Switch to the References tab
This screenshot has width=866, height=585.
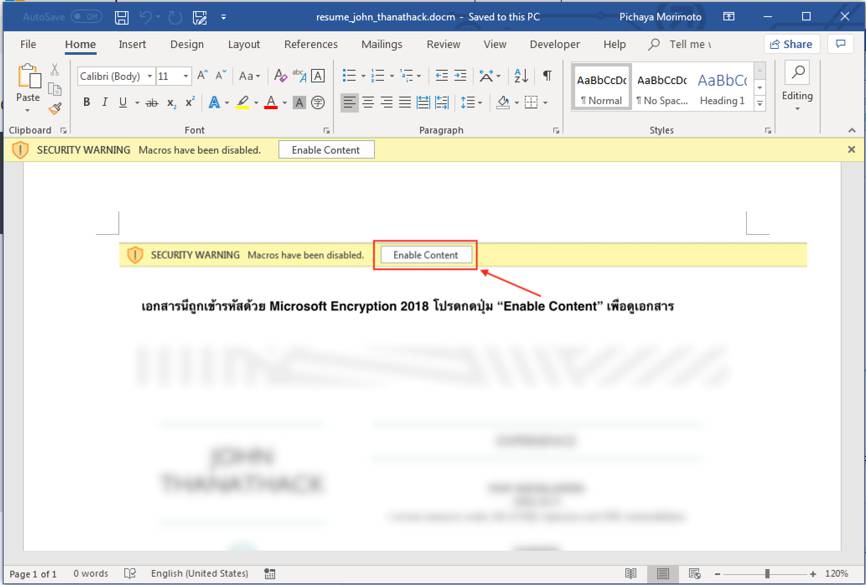(311, 44)
